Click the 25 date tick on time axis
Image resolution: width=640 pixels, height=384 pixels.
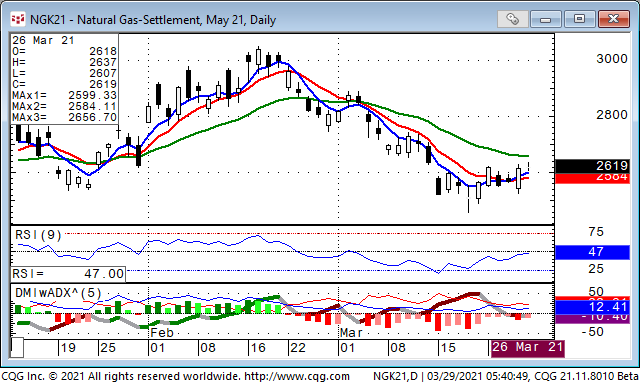[x=108, y=348]
